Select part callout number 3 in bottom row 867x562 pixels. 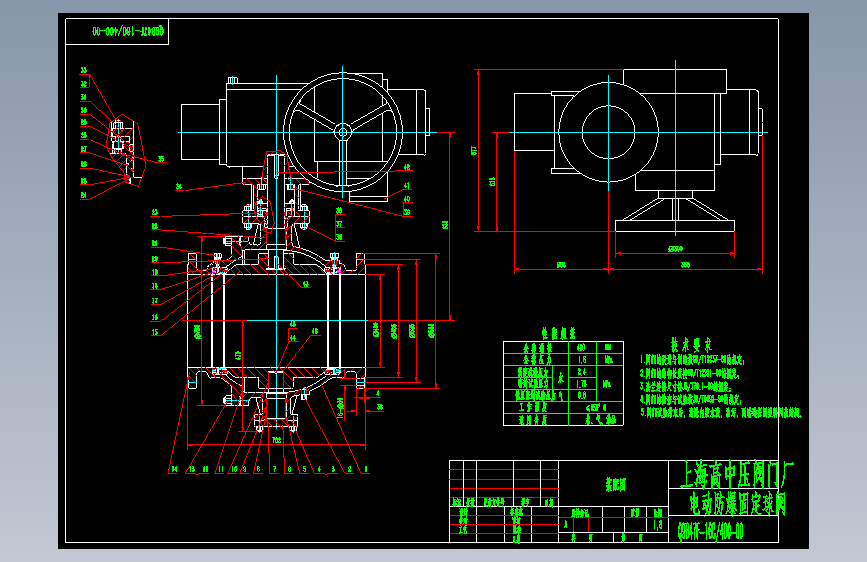333,469
